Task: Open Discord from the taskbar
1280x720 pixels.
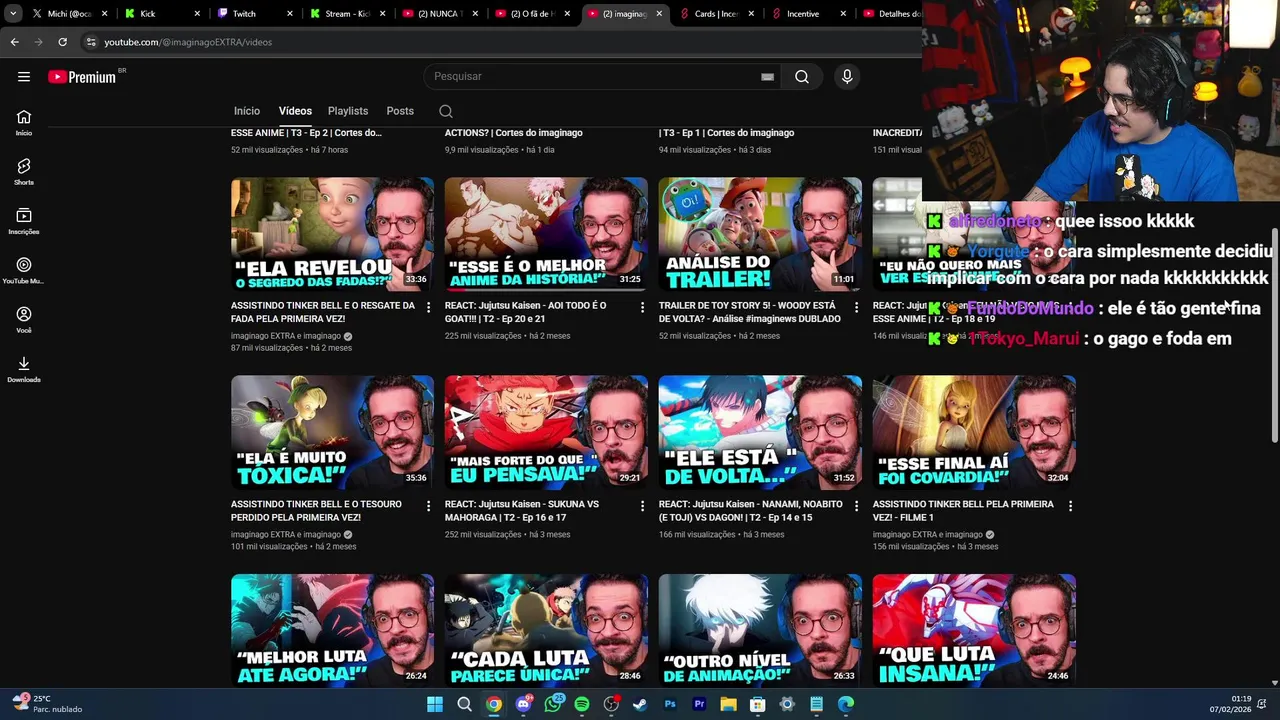Action: click(523, 704)
